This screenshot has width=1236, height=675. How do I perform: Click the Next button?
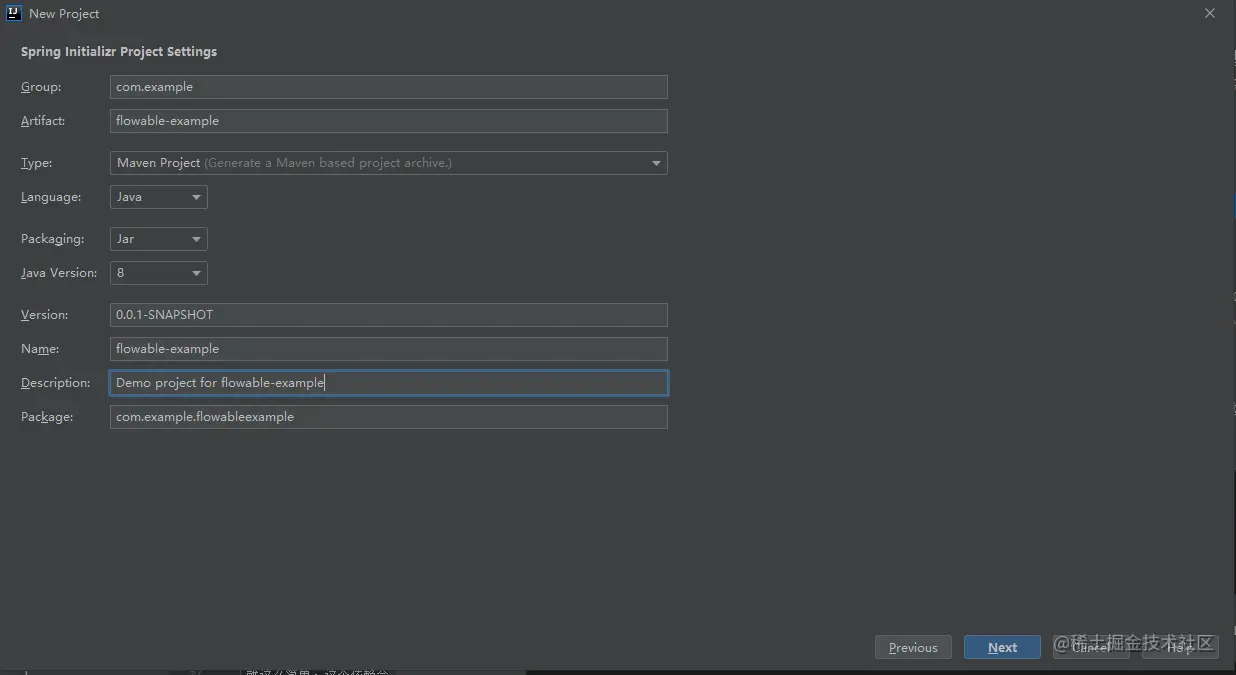tap(1002, 647)
